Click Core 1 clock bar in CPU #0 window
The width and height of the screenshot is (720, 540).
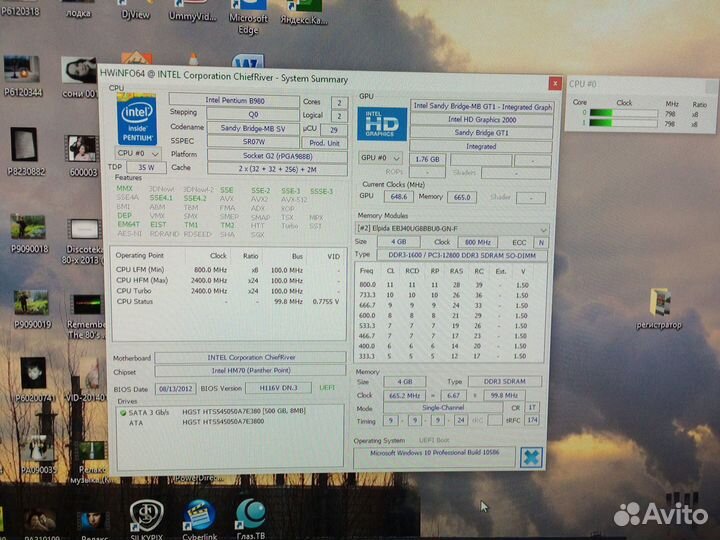pyautogui.click(x=624, y=123)
